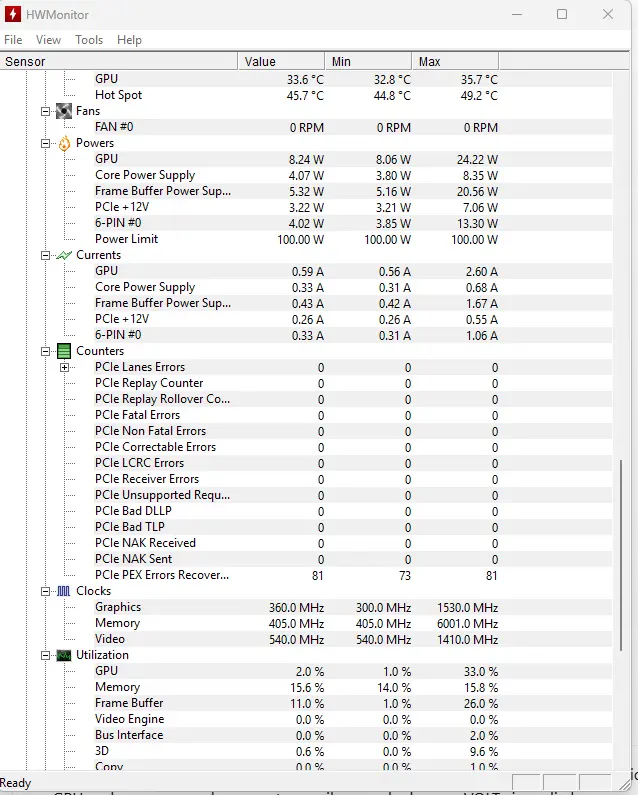638x795 pixels.
Task: Collapse the Counters tree node
Action: [x=46, y=351]
